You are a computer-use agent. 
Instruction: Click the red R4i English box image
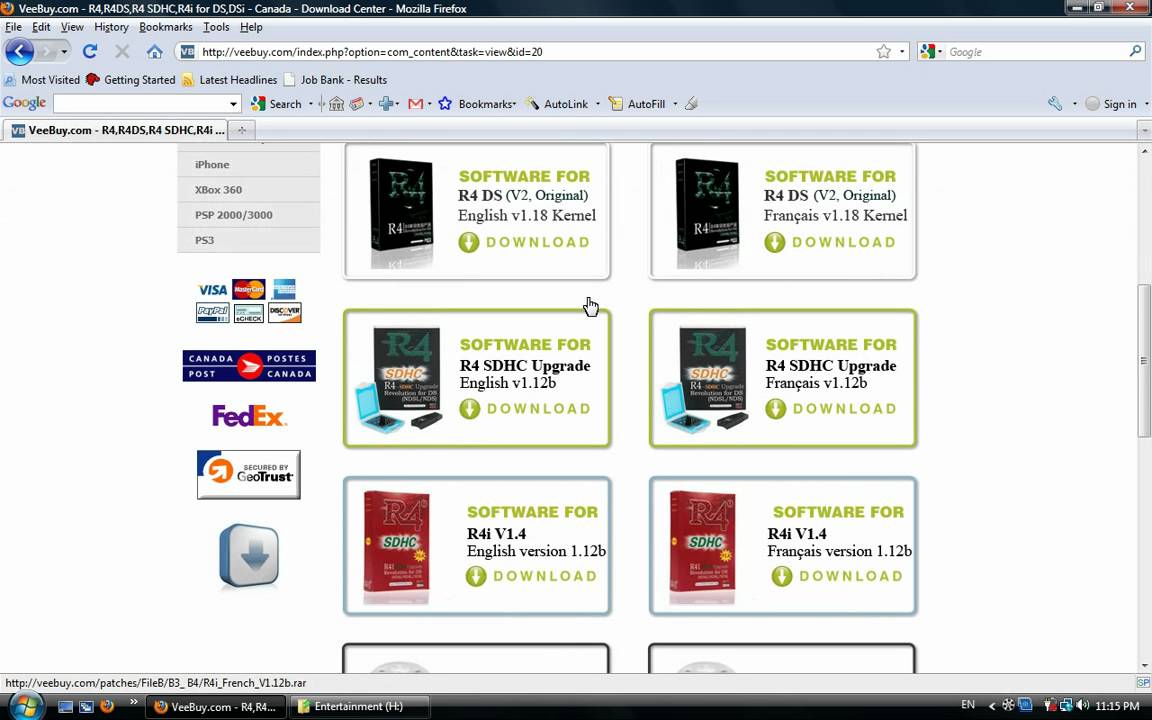click(397, 547)
